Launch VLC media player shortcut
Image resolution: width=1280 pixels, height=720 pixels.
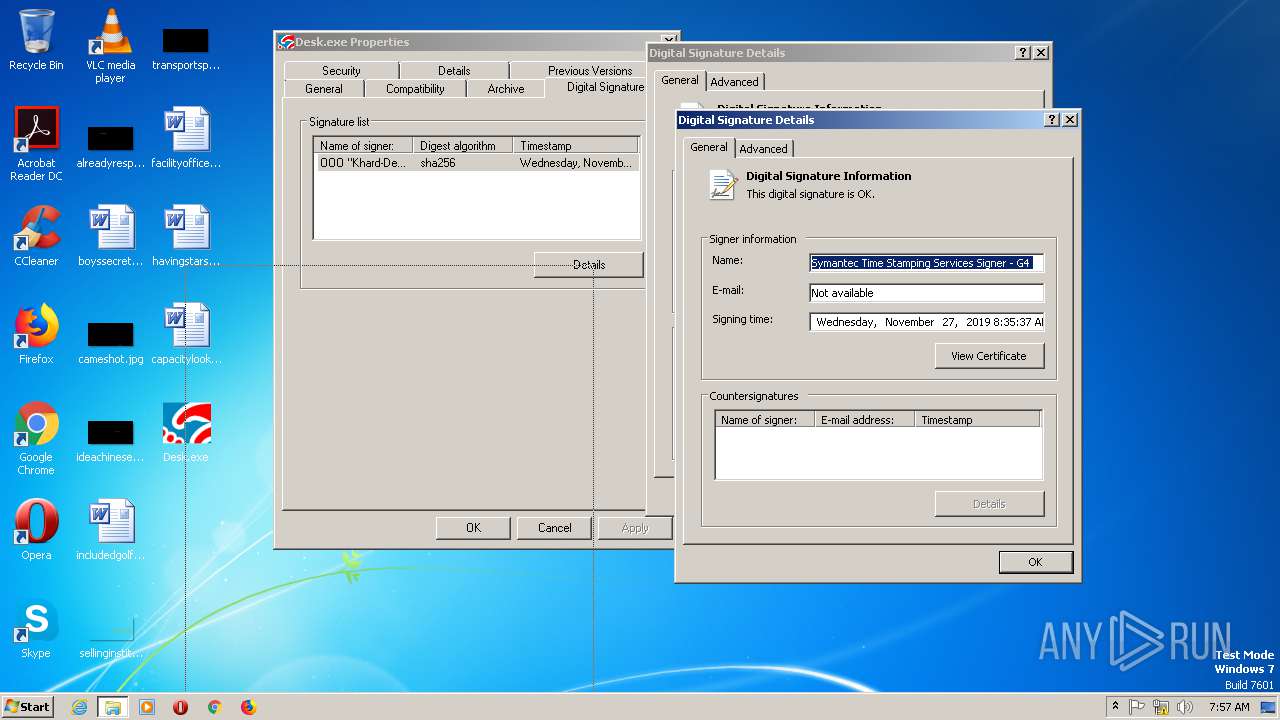[110, 46]
